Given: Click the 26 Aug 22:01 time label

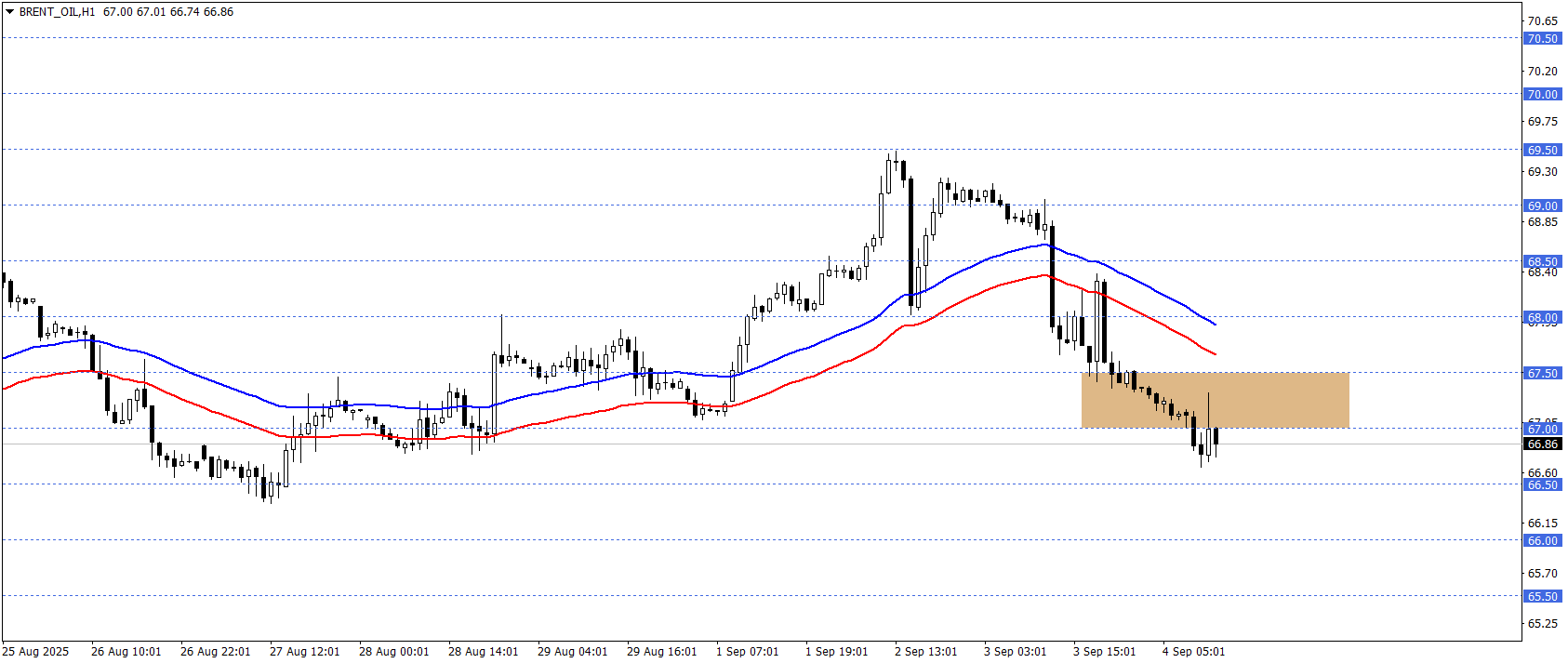Looking at the screenshot, I should click(x=215, y=651).
